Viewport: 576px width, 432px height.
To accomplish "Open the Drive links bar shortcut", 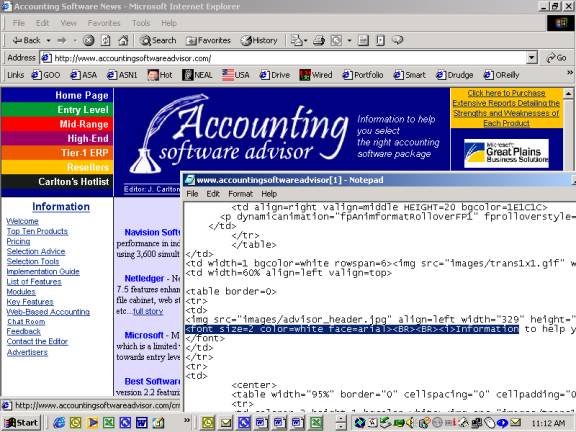I will 275,75.
